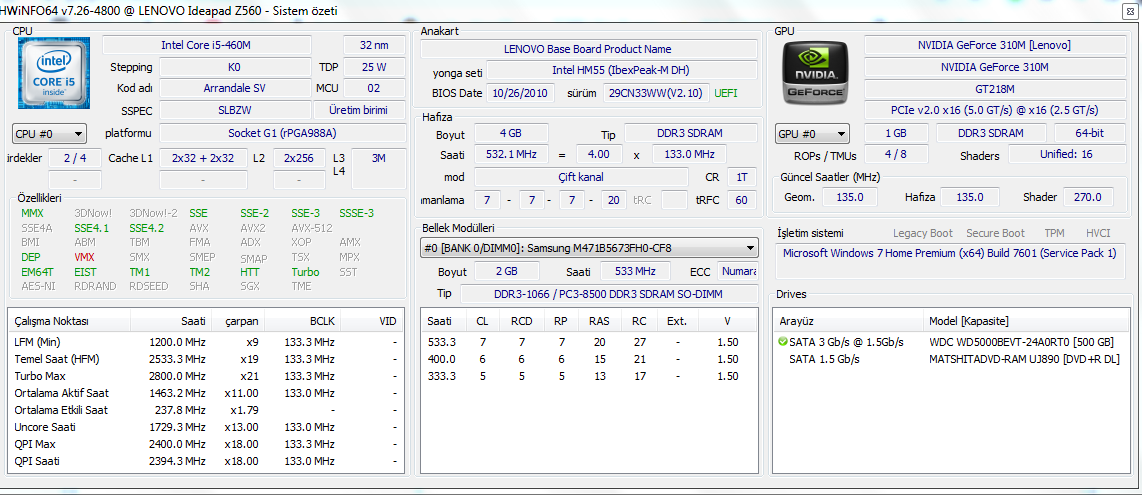Select the QPI Max row

206,444
